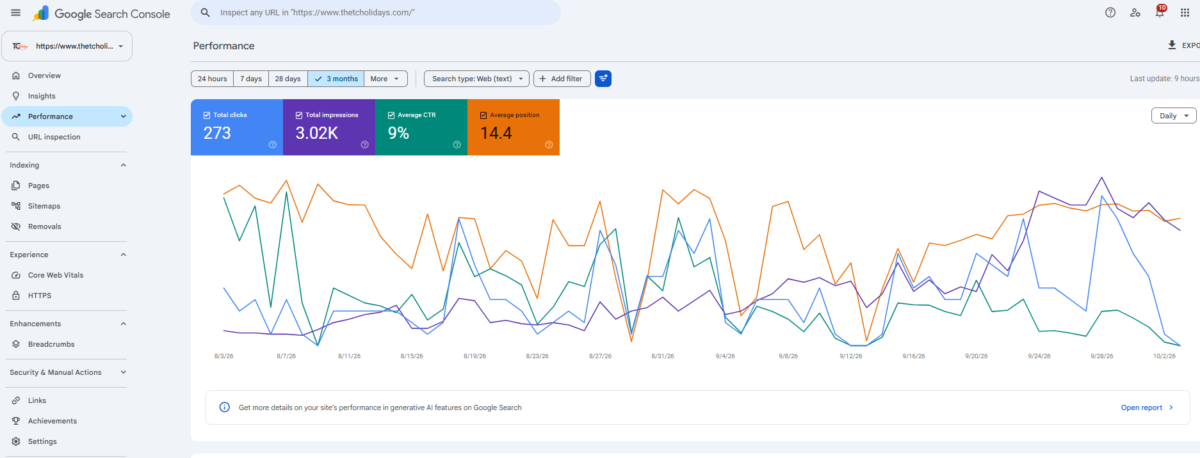The width and height of the screenshot is (1200, 458).
Task: Open the More date range dropdown
Action: [386, 79]
